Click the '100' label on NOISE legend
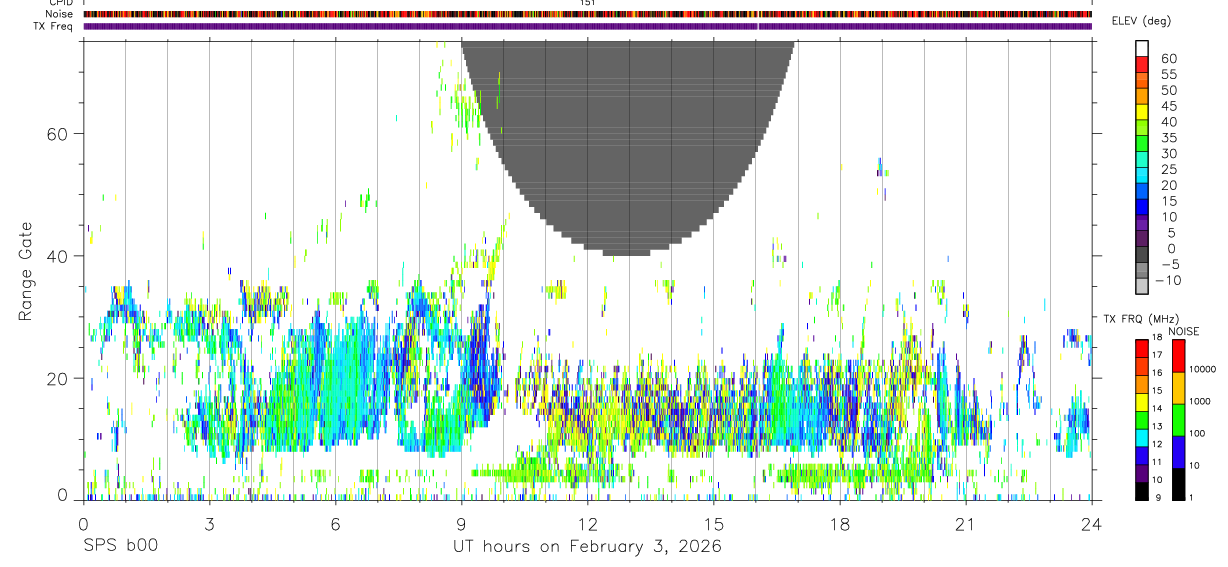Image resolution: width=1228 pixels, height=567 pixels. 1198,433
